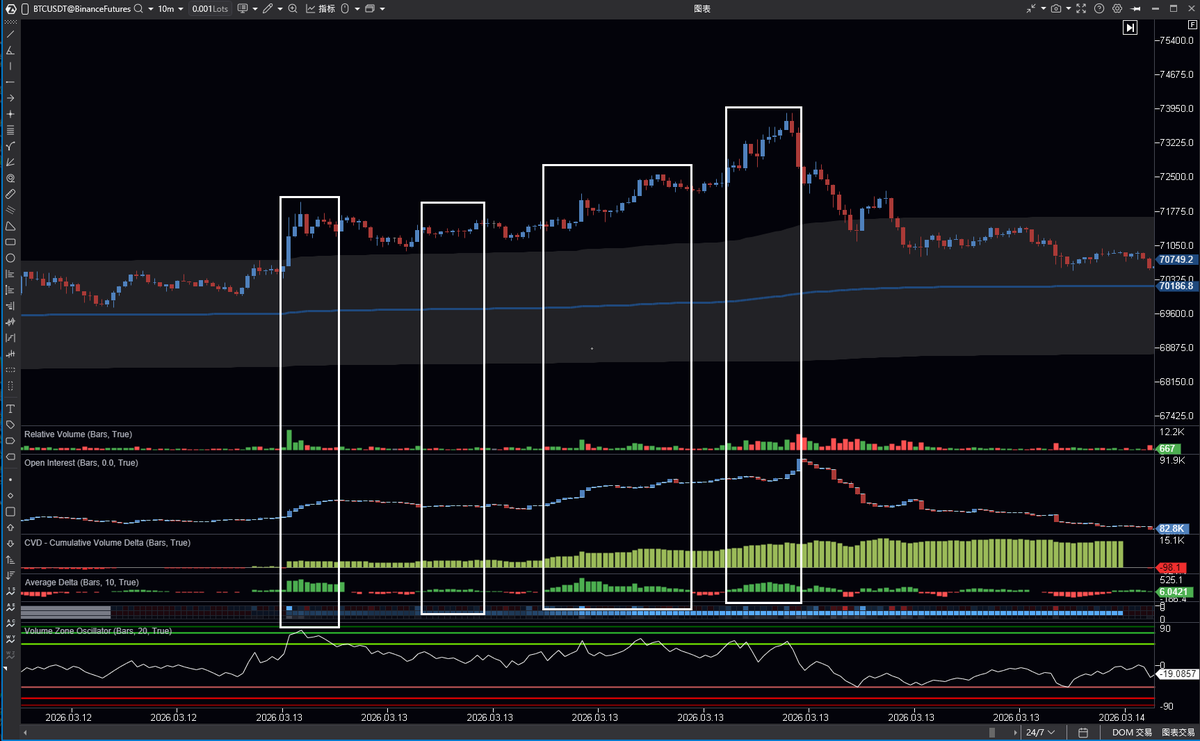Click the Volume Zone Oscillator label
Screen dimensions: 1200x741
pos(98,632)
